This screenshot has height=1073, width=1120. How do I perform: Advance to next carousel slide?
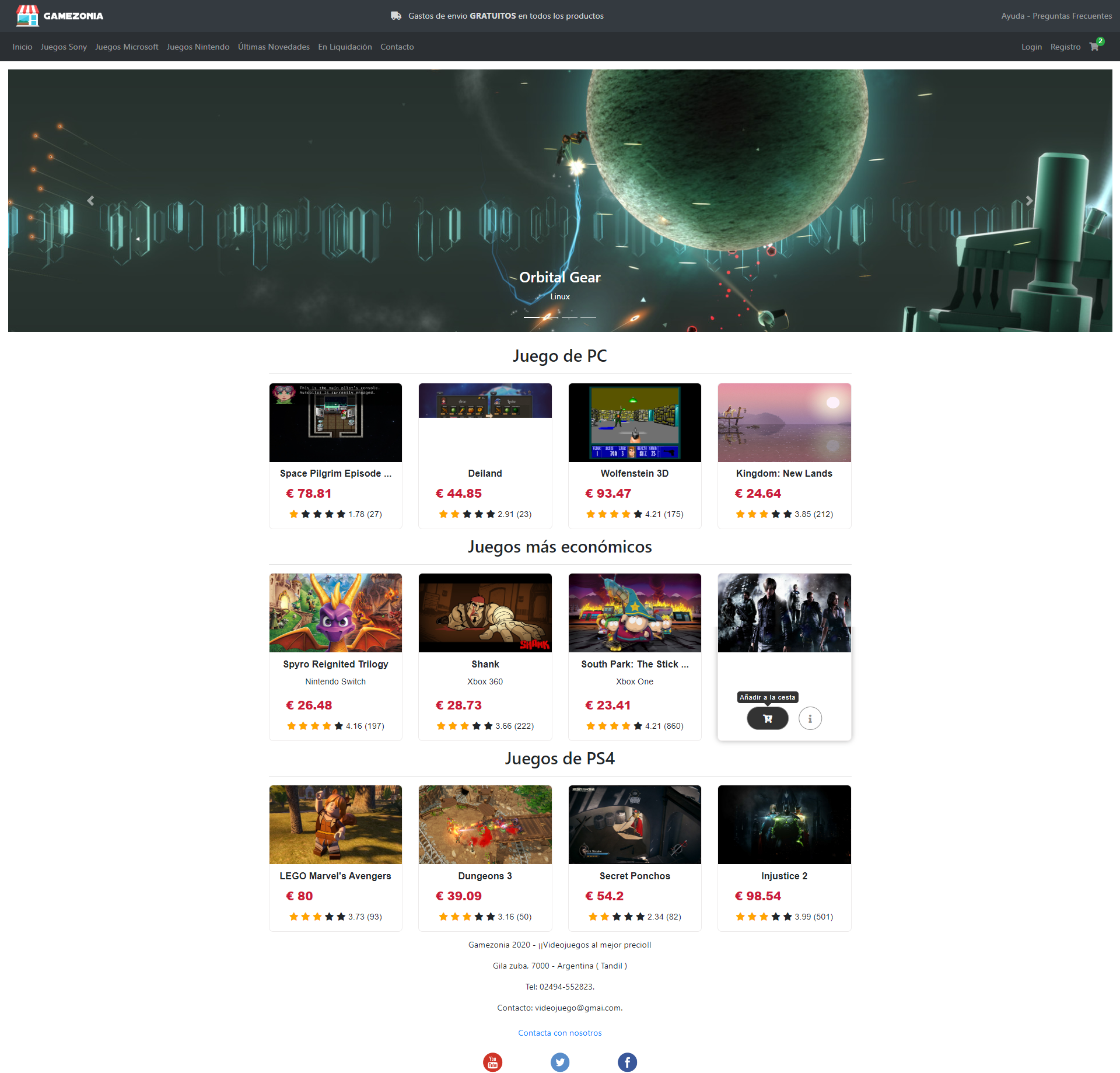(x=1029, y=201)
